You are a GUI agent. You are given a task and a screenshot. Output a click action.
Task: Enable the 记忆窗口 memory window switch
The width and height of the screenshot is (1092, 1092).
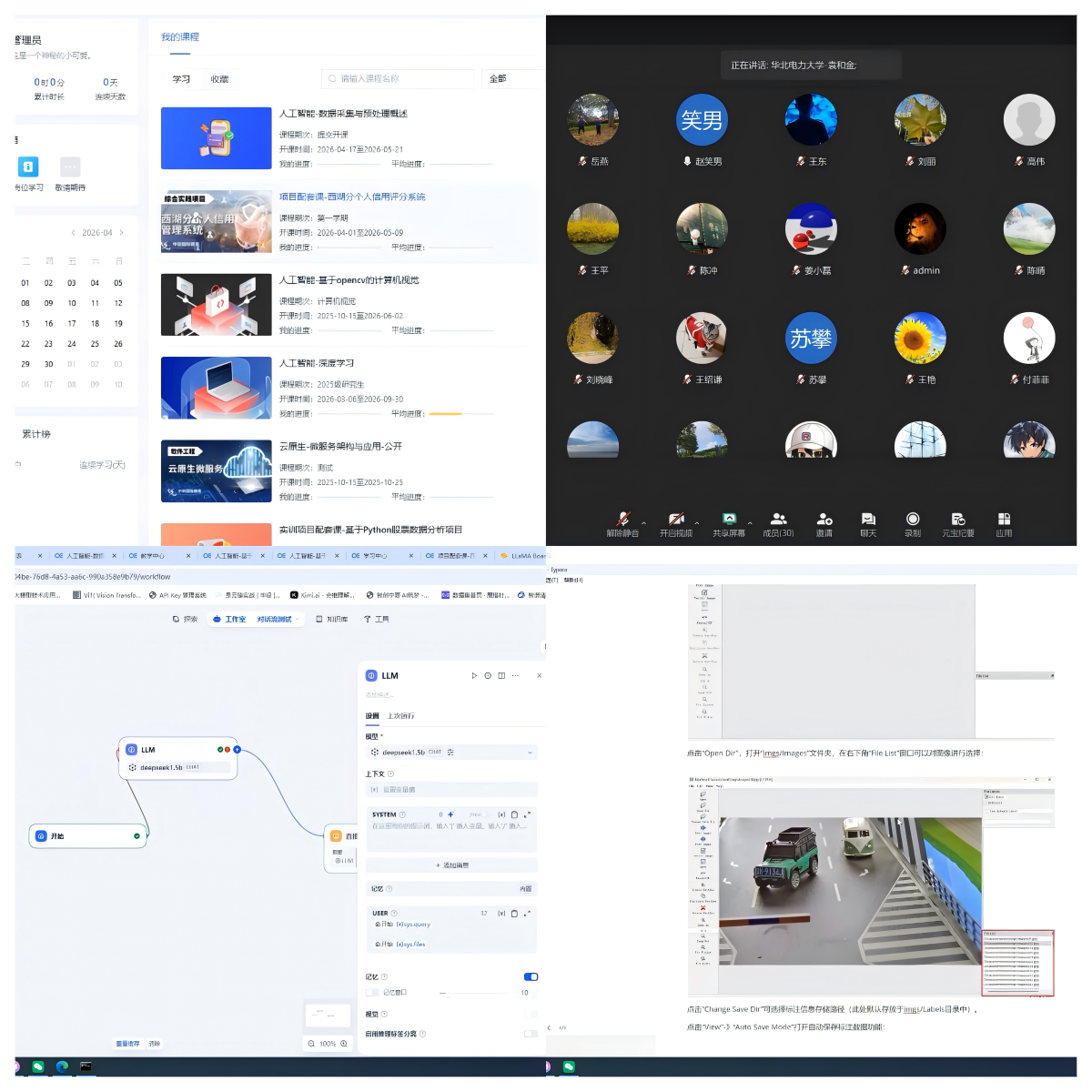(372, 992)
